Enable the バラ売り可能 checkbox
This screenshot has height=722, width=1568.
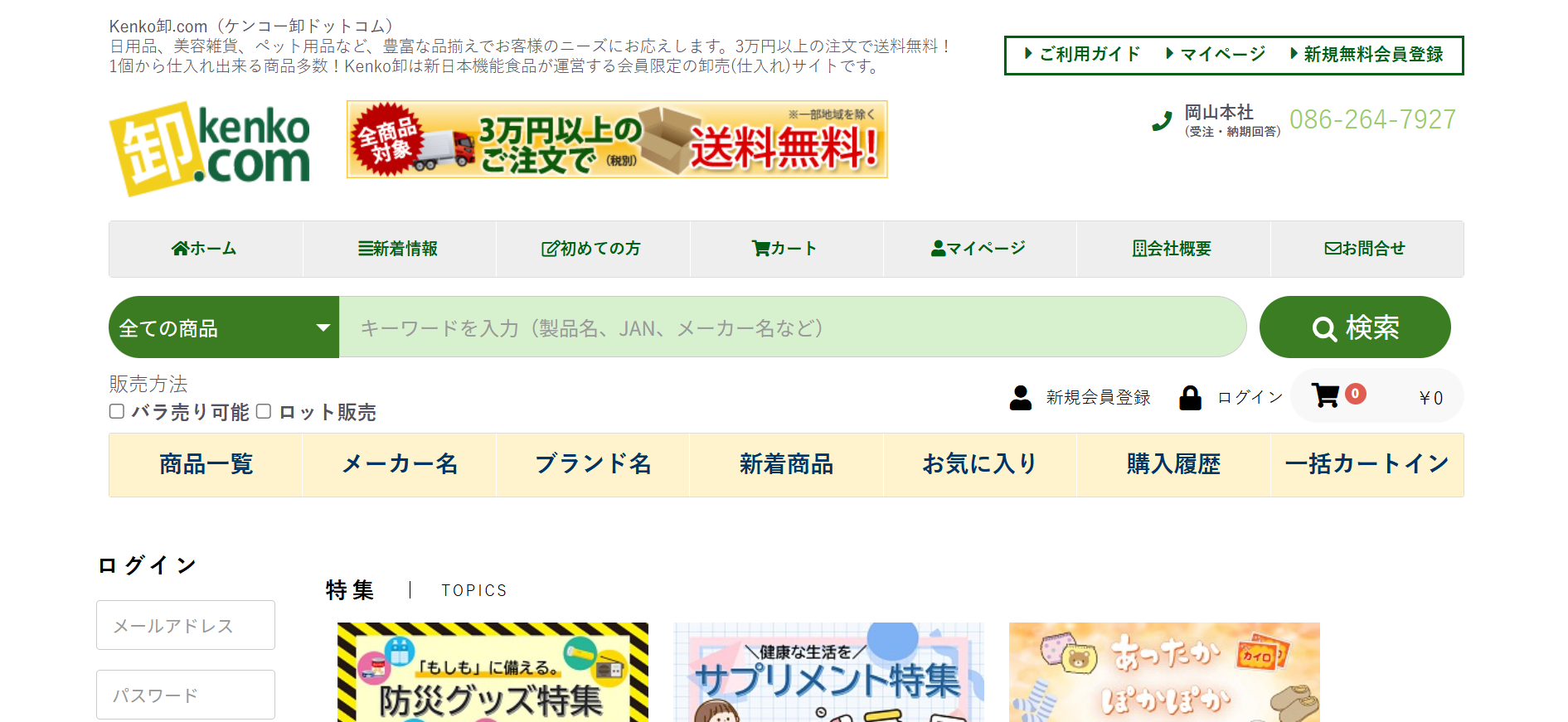point(117,412)
